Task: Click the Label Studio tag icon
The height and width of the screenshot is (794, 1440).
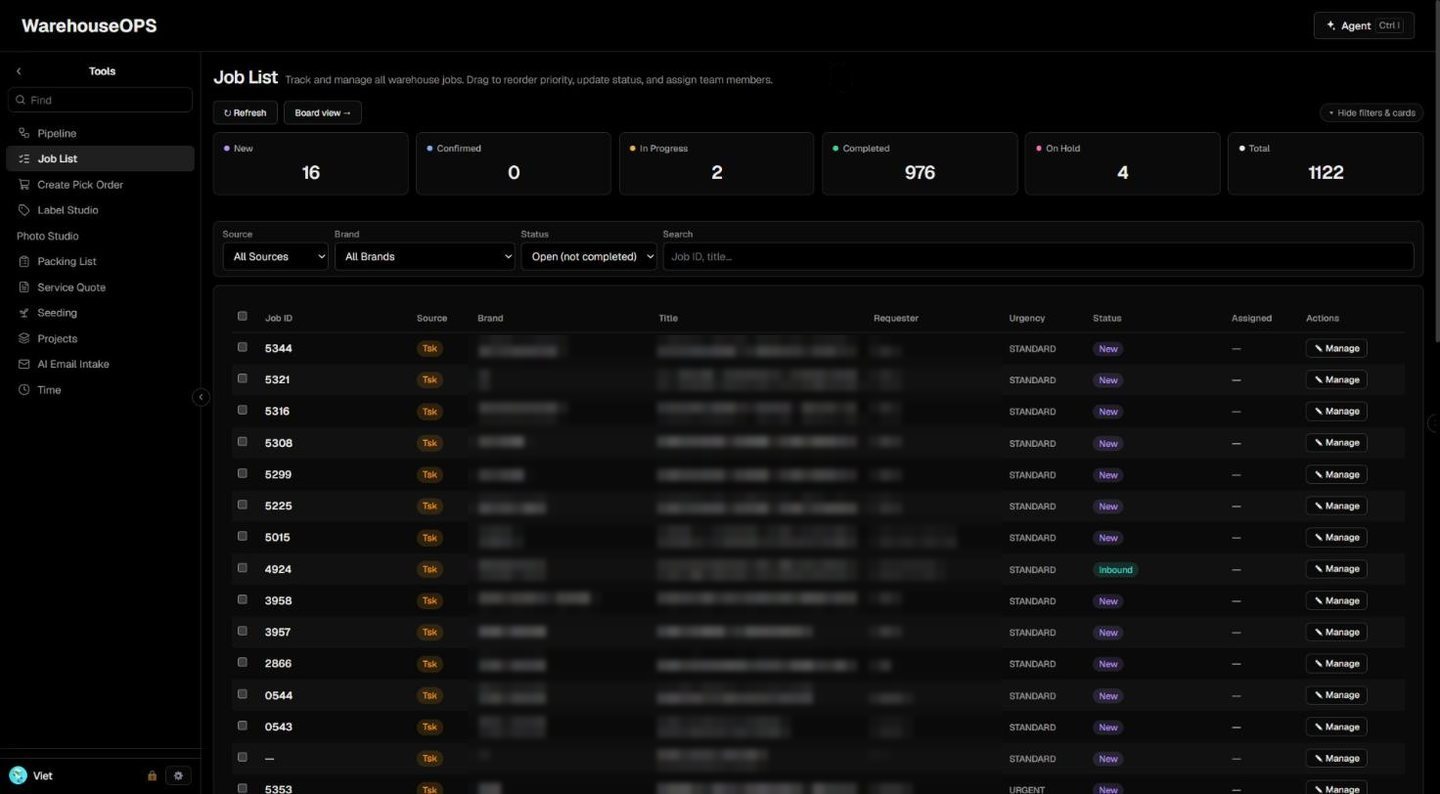Action: (x=24, y=210)
